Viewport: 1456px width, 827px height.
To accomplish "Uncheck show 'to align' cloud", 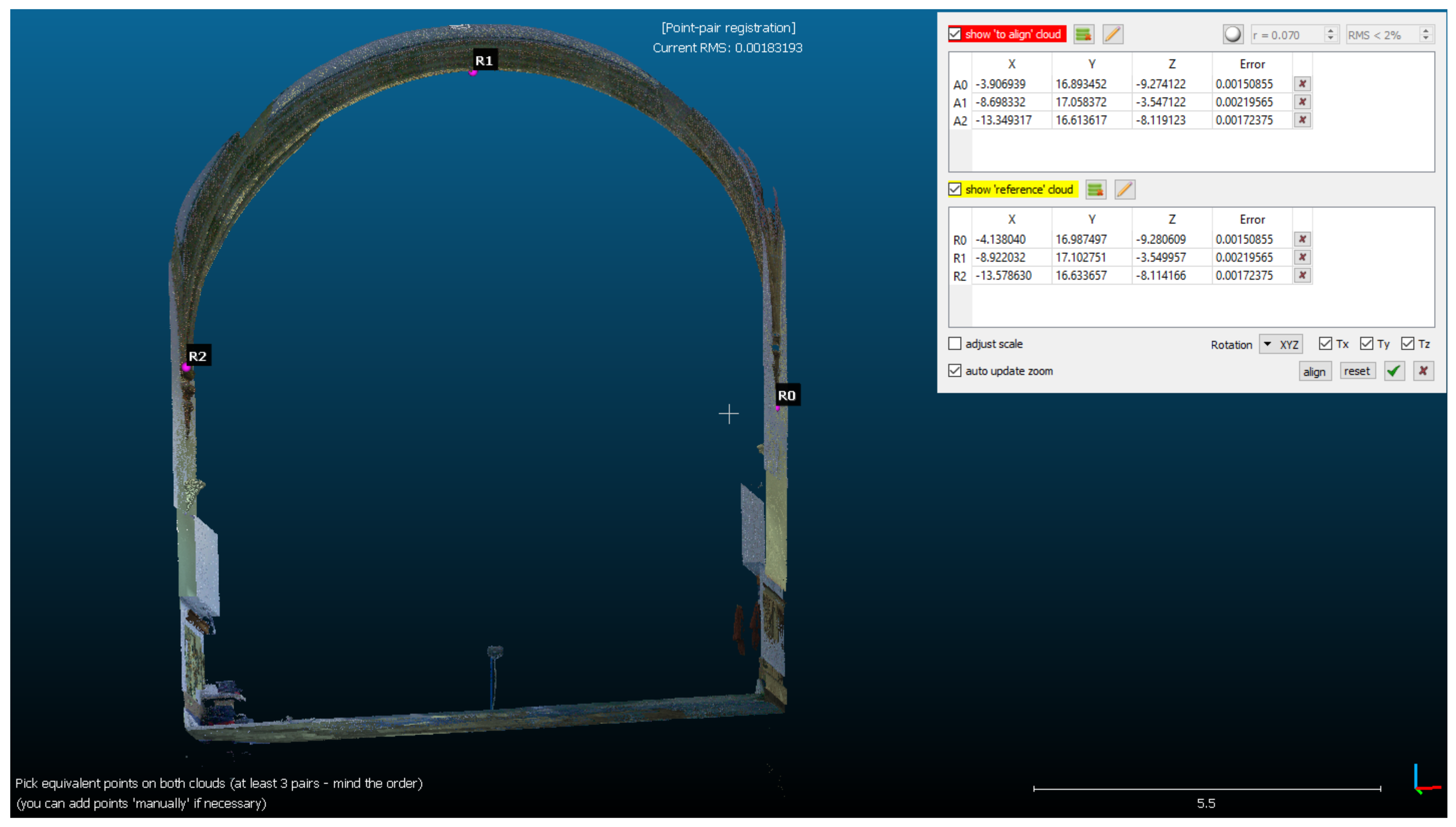I will pos(955,34).
